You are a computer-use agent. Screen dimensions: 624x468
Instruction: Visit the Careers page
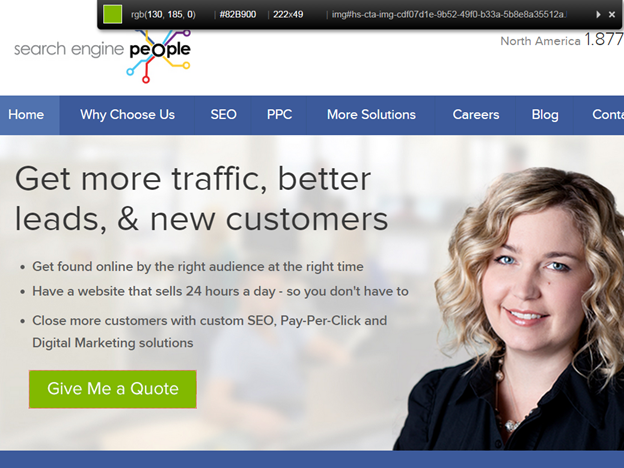point(476,115)
